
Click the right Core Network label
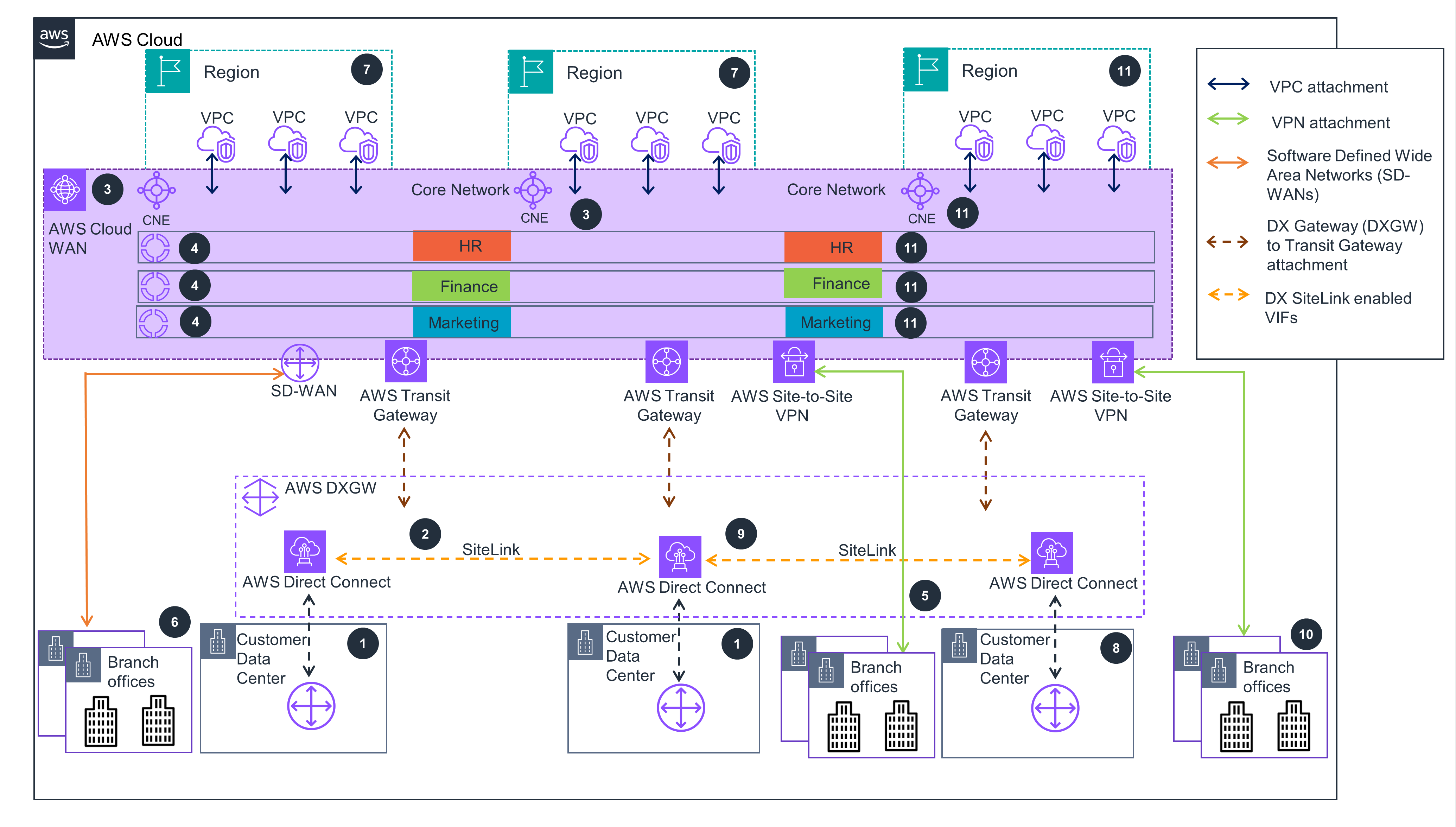[x=836, y=190]
